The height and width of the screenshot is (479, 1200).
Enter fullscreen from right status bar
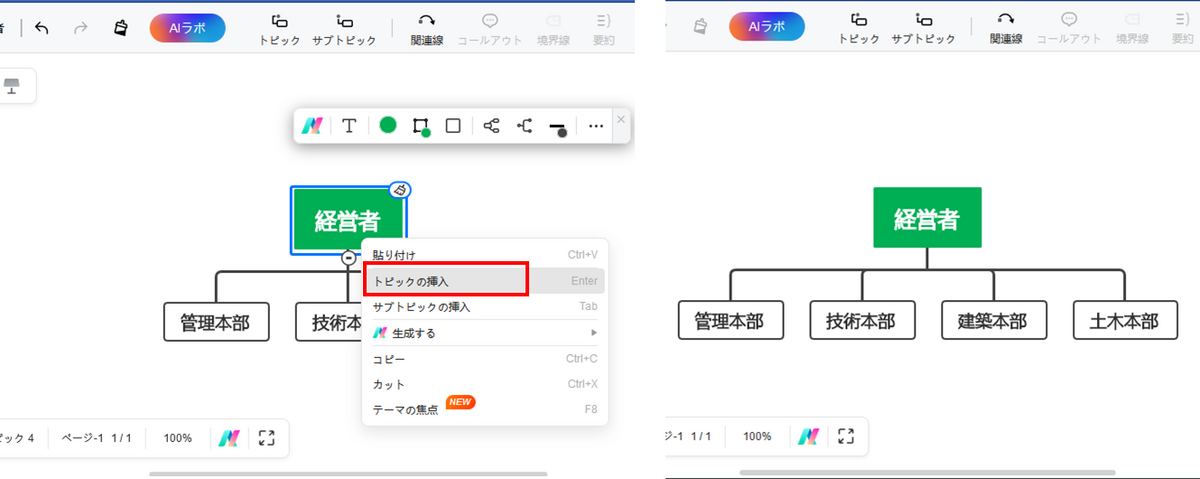click(x=846, y=436)
